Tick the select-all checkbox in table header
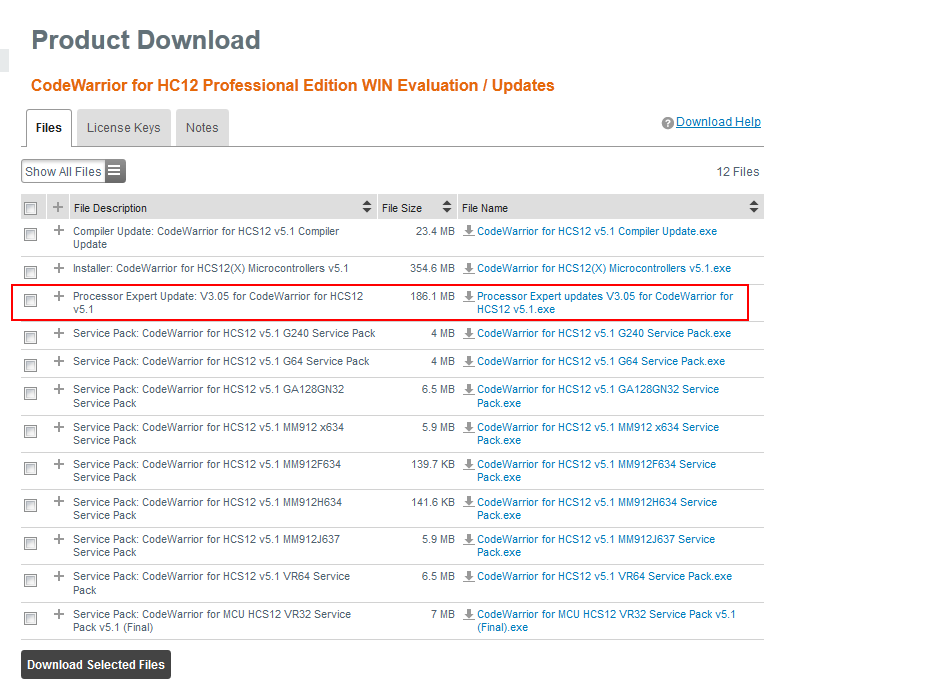Screen dimensions: 934x685 30,208
